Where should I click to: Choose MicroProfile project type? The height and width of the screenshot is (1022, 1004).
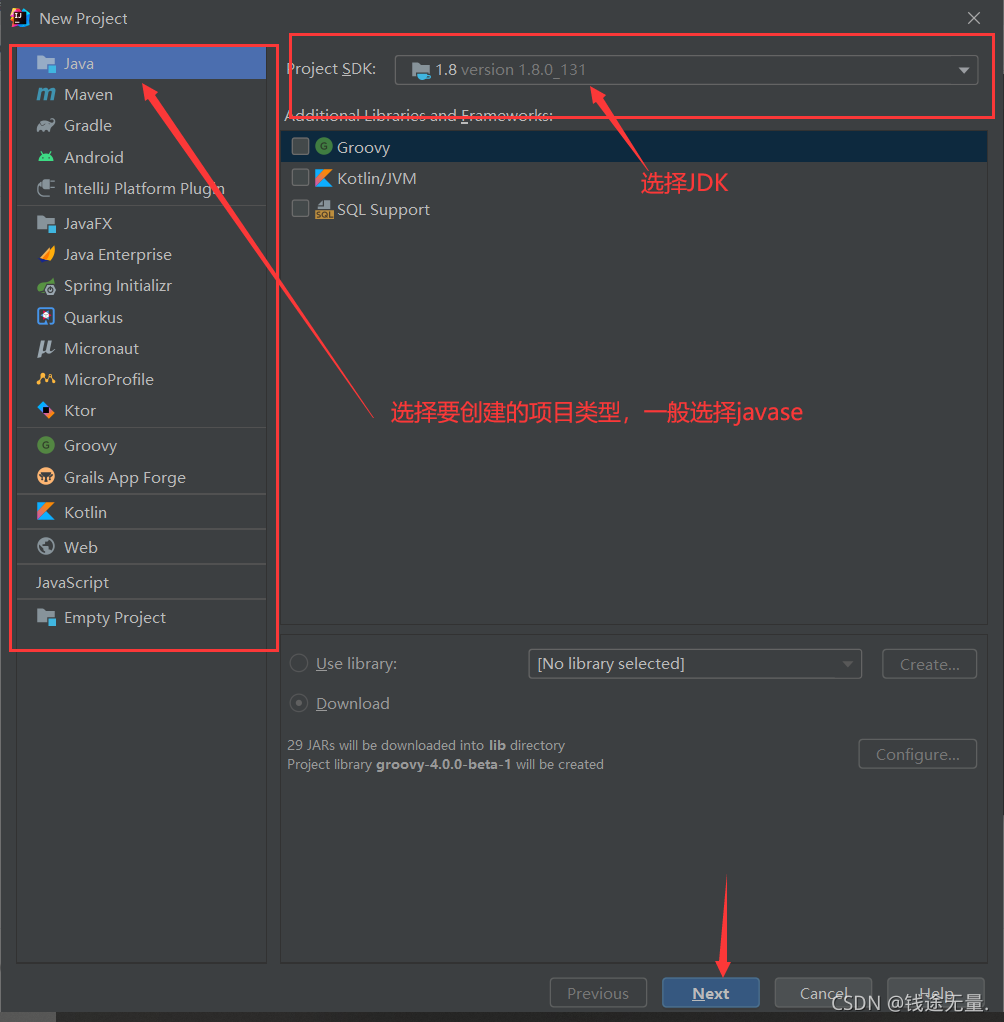141,379
